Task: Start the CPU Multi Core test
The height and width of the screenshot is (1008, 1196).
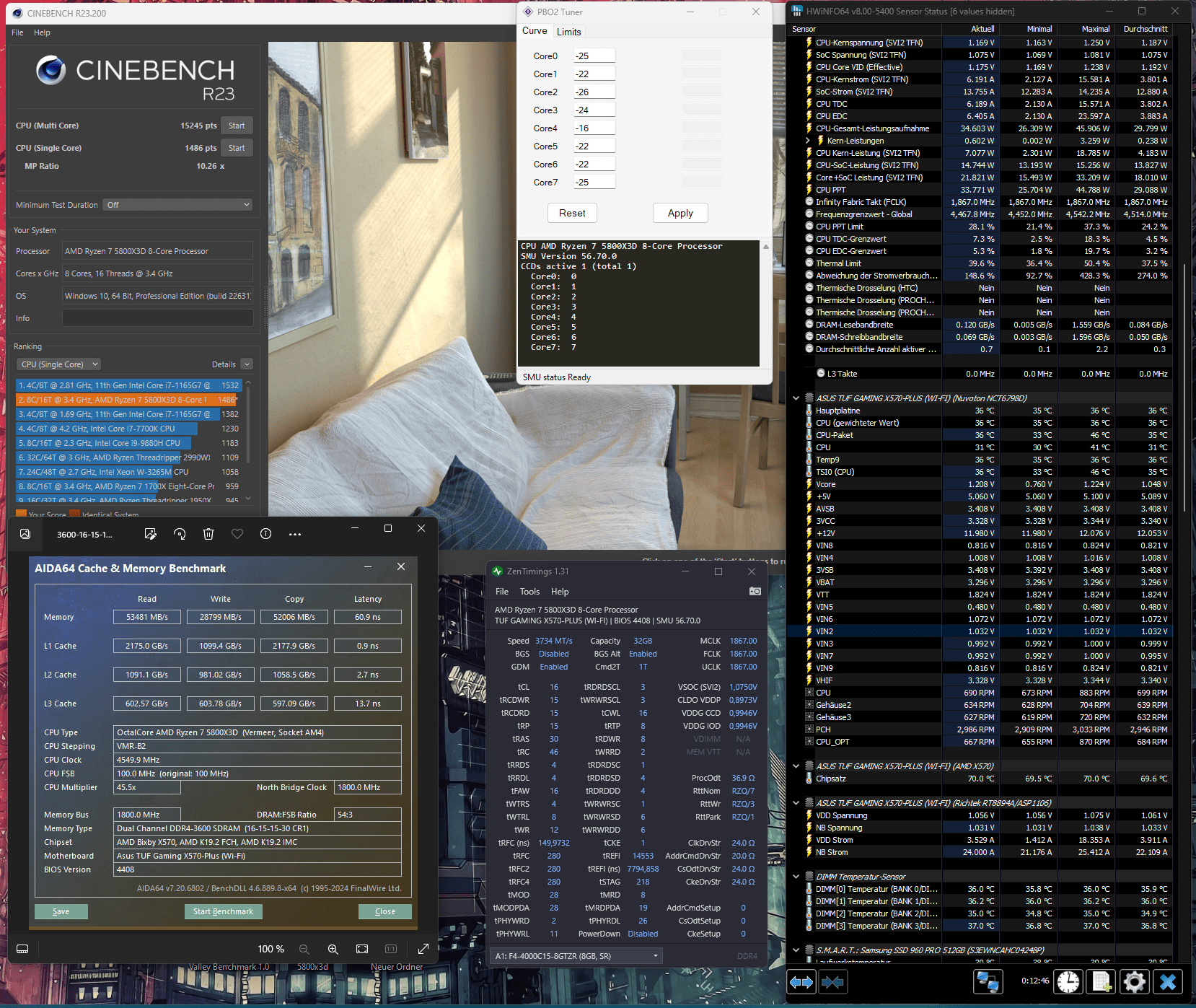Action: click(x=237, y=126)
